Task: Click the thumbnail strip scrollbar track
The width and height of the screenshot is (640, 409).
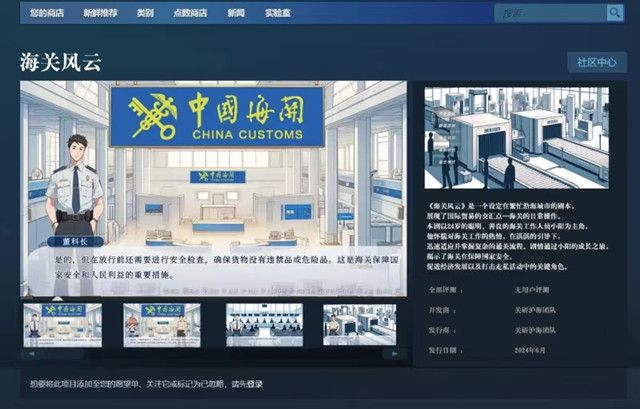Action: 214,354
